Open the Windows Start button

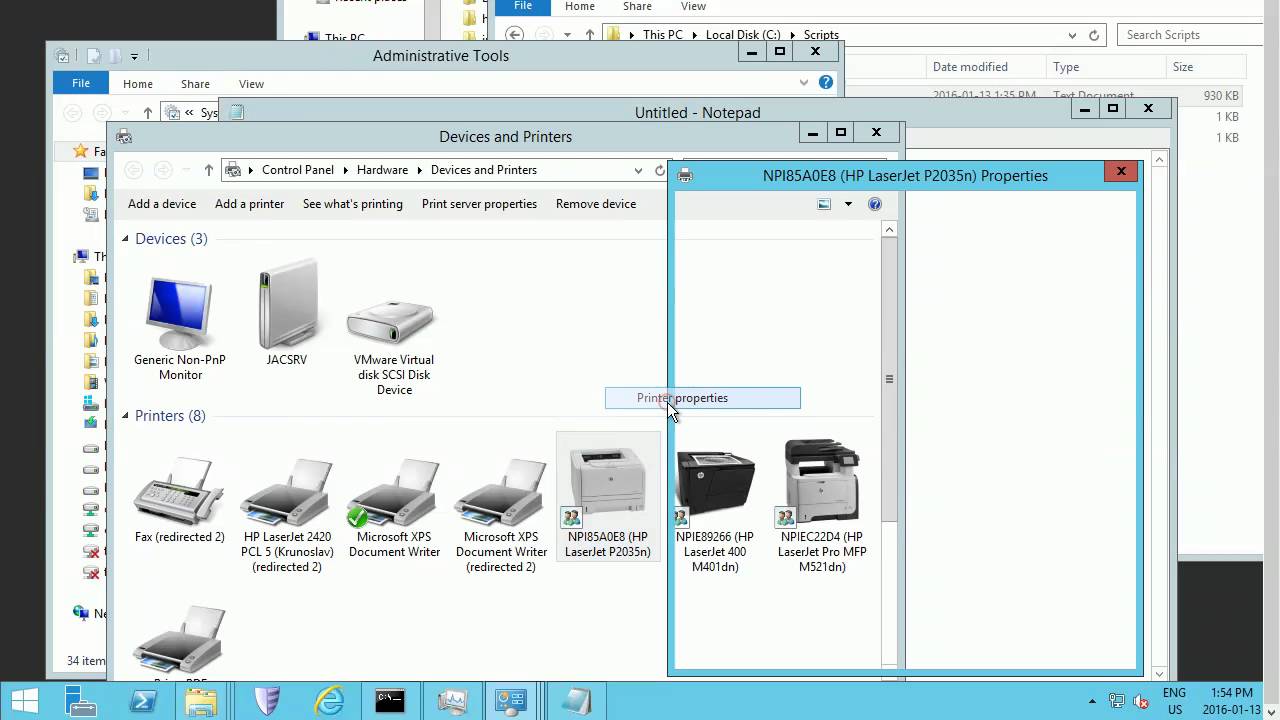[x=26, y=701]
